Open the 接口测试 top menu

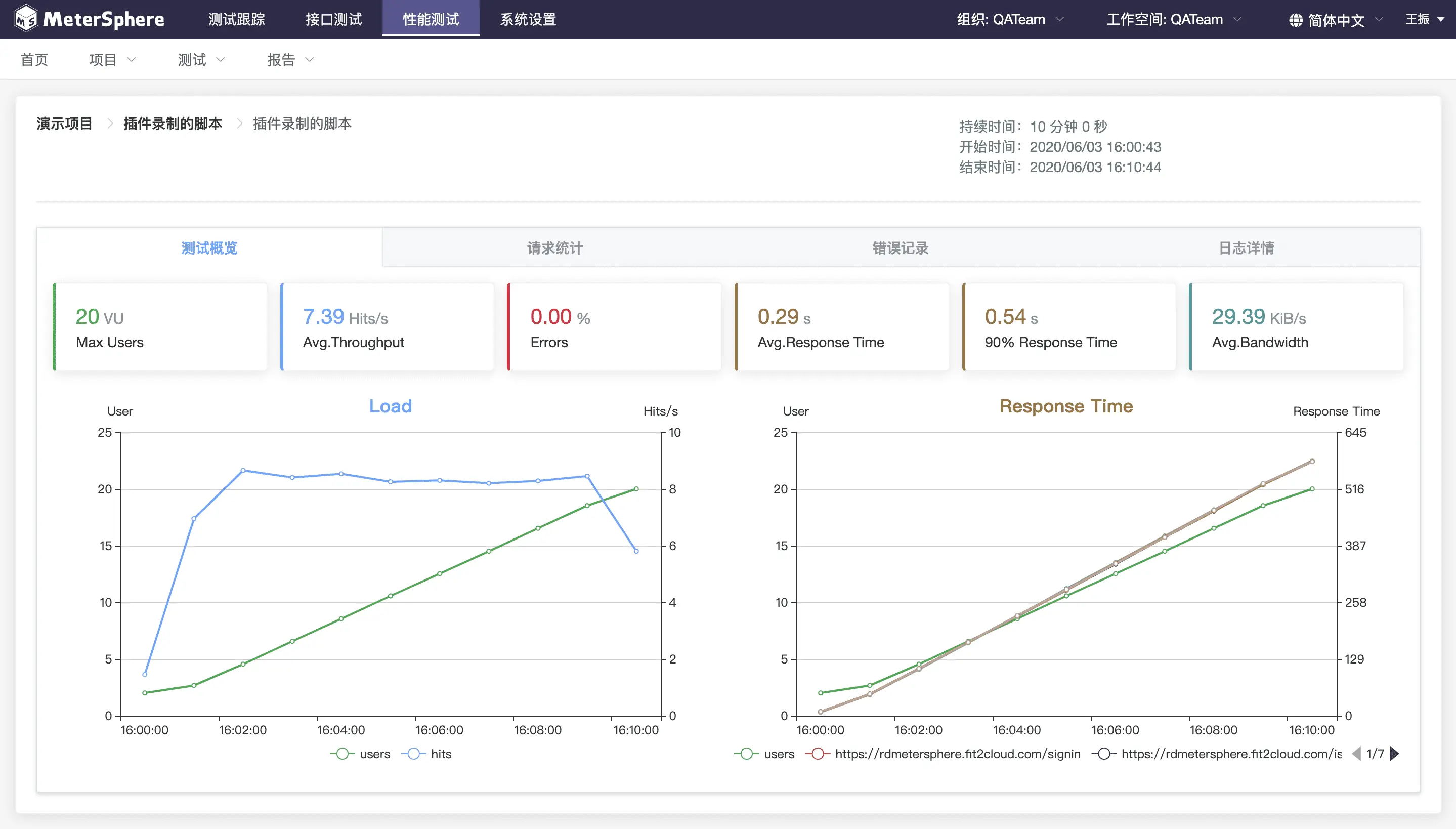click(333, 19)
